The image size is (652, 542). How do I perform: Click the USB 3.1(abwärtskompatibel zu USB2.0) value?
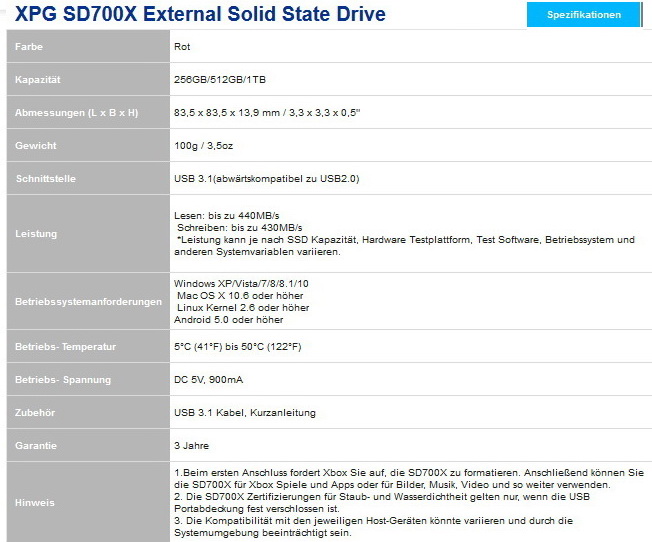267,178
